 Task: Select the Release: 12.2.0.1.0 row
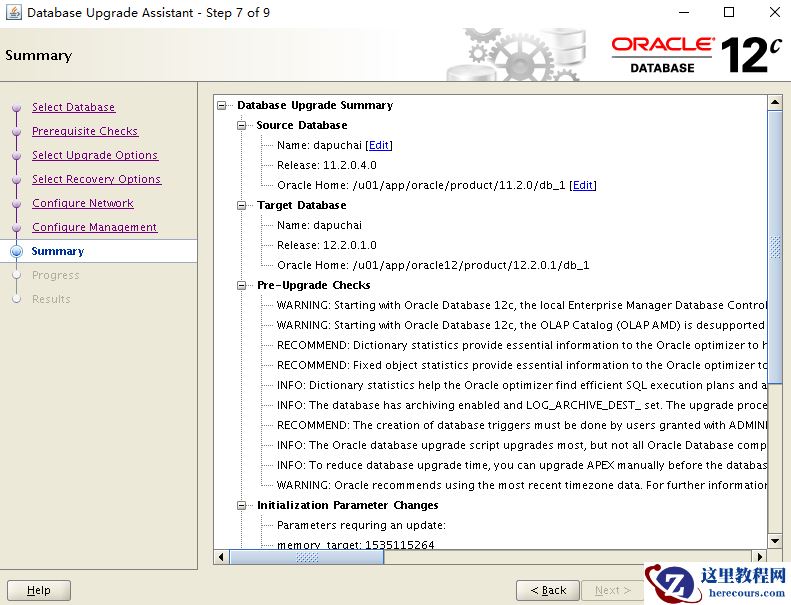(x=326, y=245)
